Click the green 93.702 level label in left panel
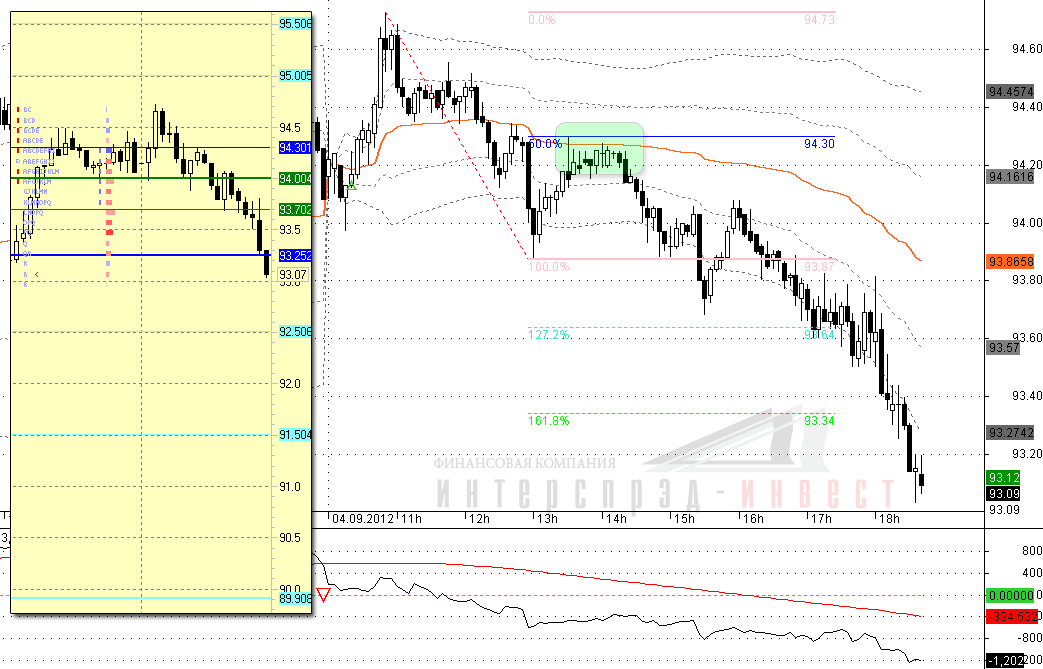1043x669 pixels. click(x=295, y=209)
